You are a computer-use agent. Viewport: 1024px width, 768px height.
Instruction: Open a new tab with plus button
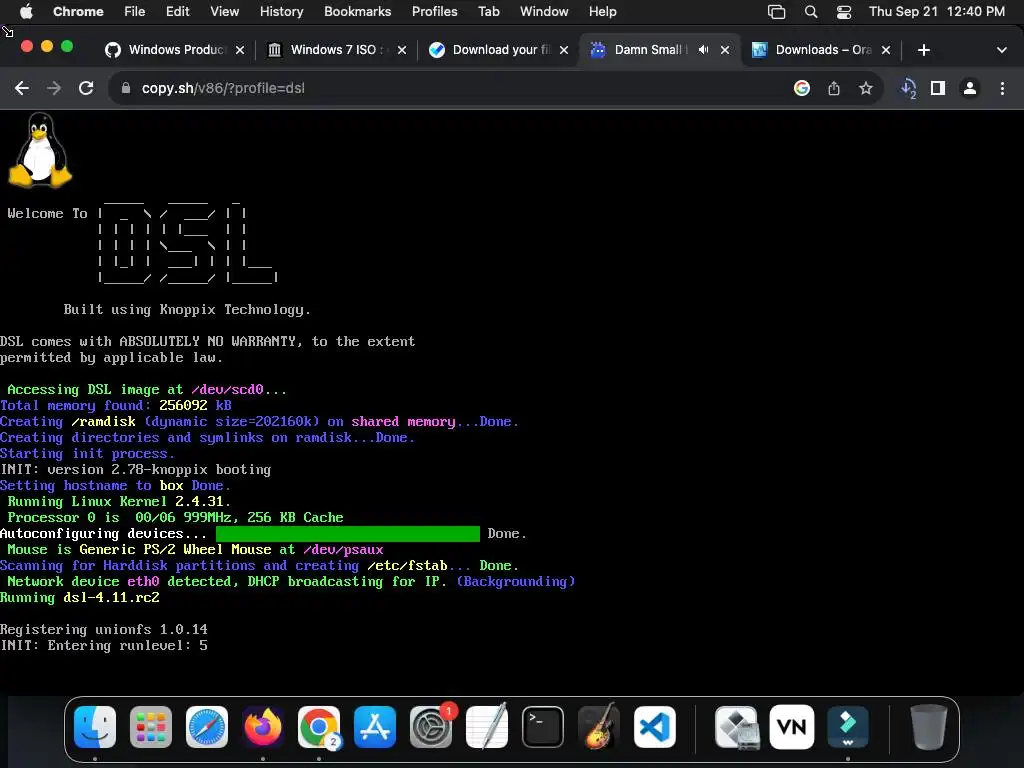(923, 50)
